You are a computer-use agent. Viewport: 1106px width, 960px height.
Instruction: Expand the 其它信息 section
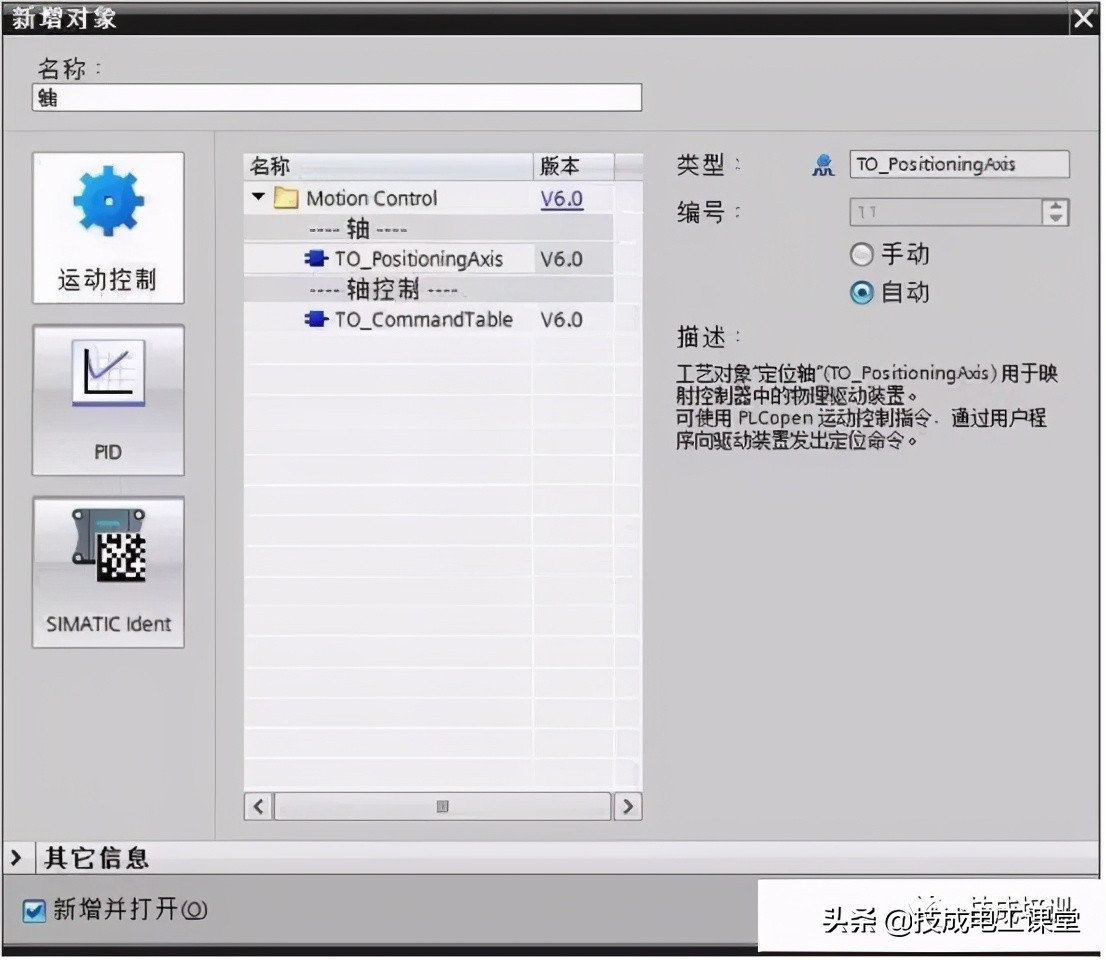pos(18,857)
